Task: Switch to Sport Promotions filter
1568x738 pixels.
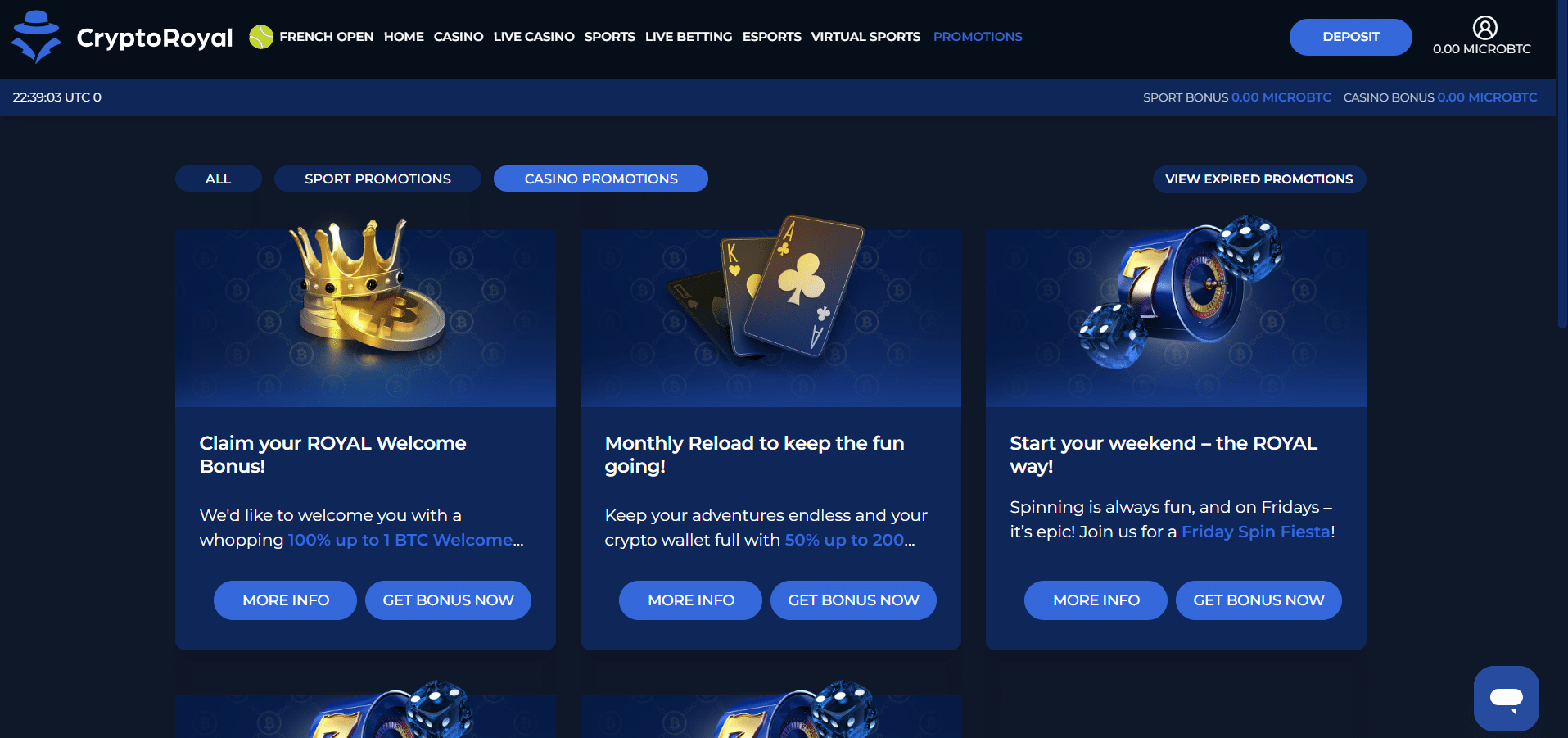Action: click(377, 179)
